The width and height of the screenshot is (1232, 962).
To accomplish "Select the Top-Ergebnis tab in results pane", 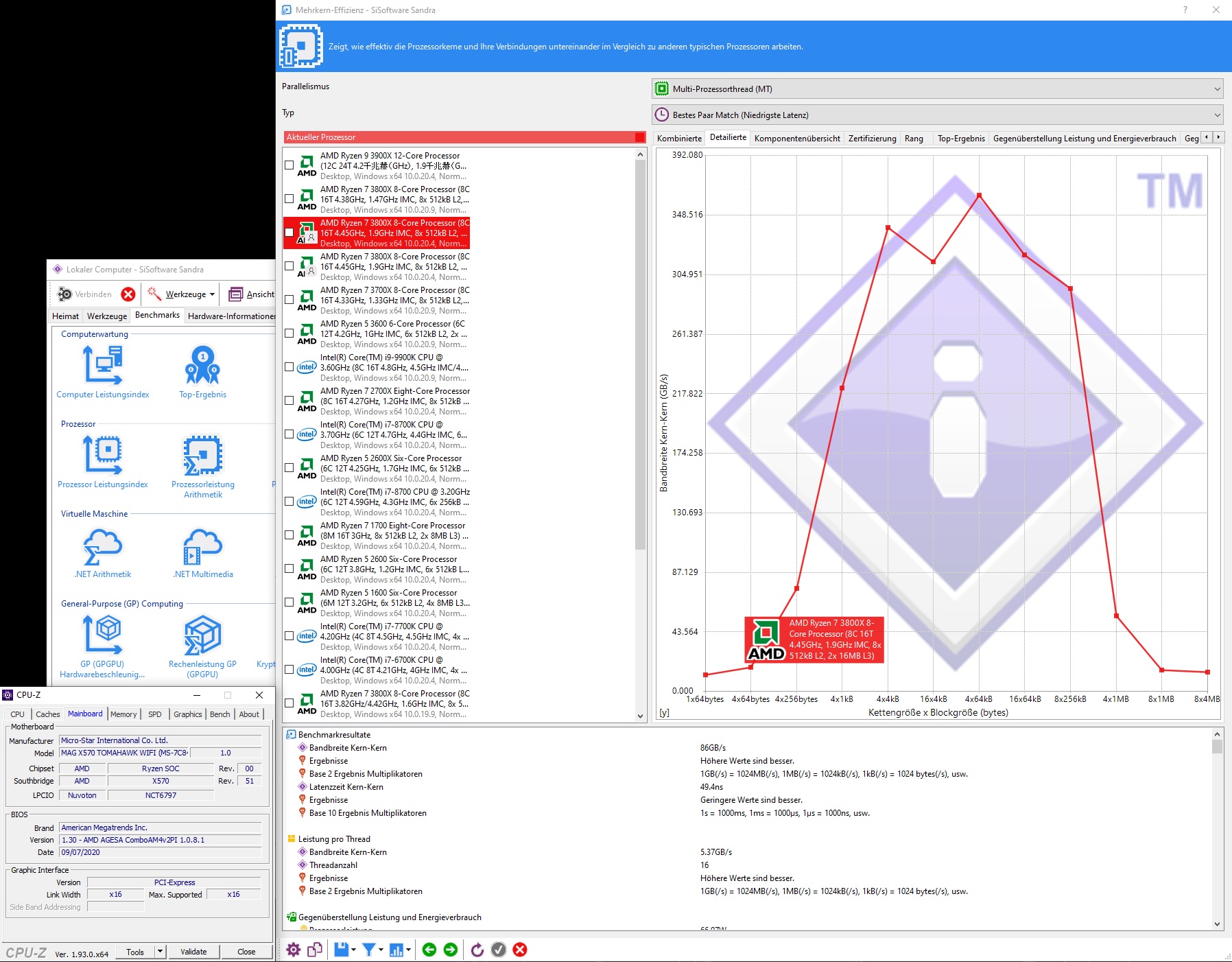I will click(961, 138).
